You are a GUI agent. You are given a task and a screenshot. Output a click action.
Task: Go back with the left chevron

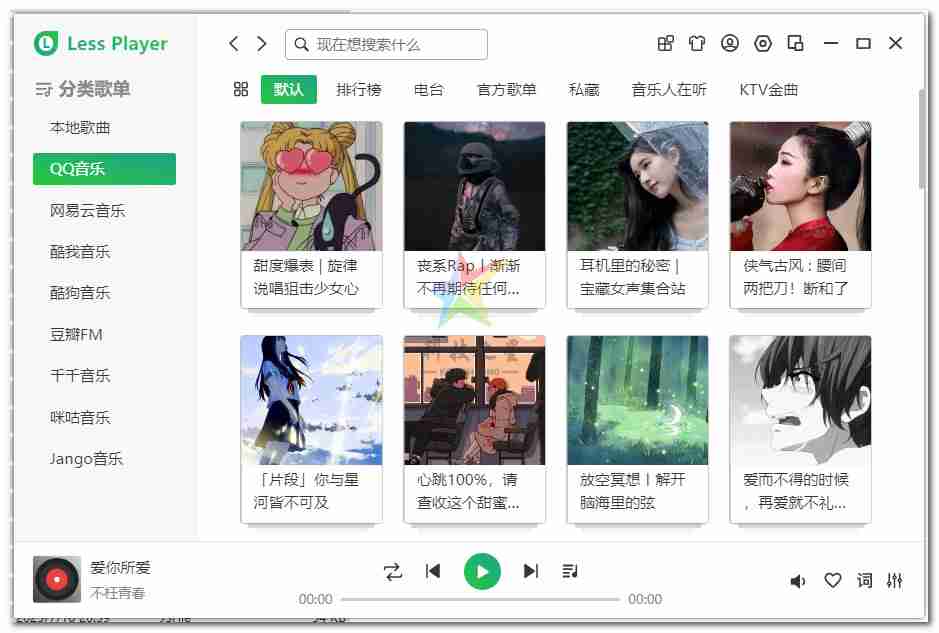pos(234,44)
